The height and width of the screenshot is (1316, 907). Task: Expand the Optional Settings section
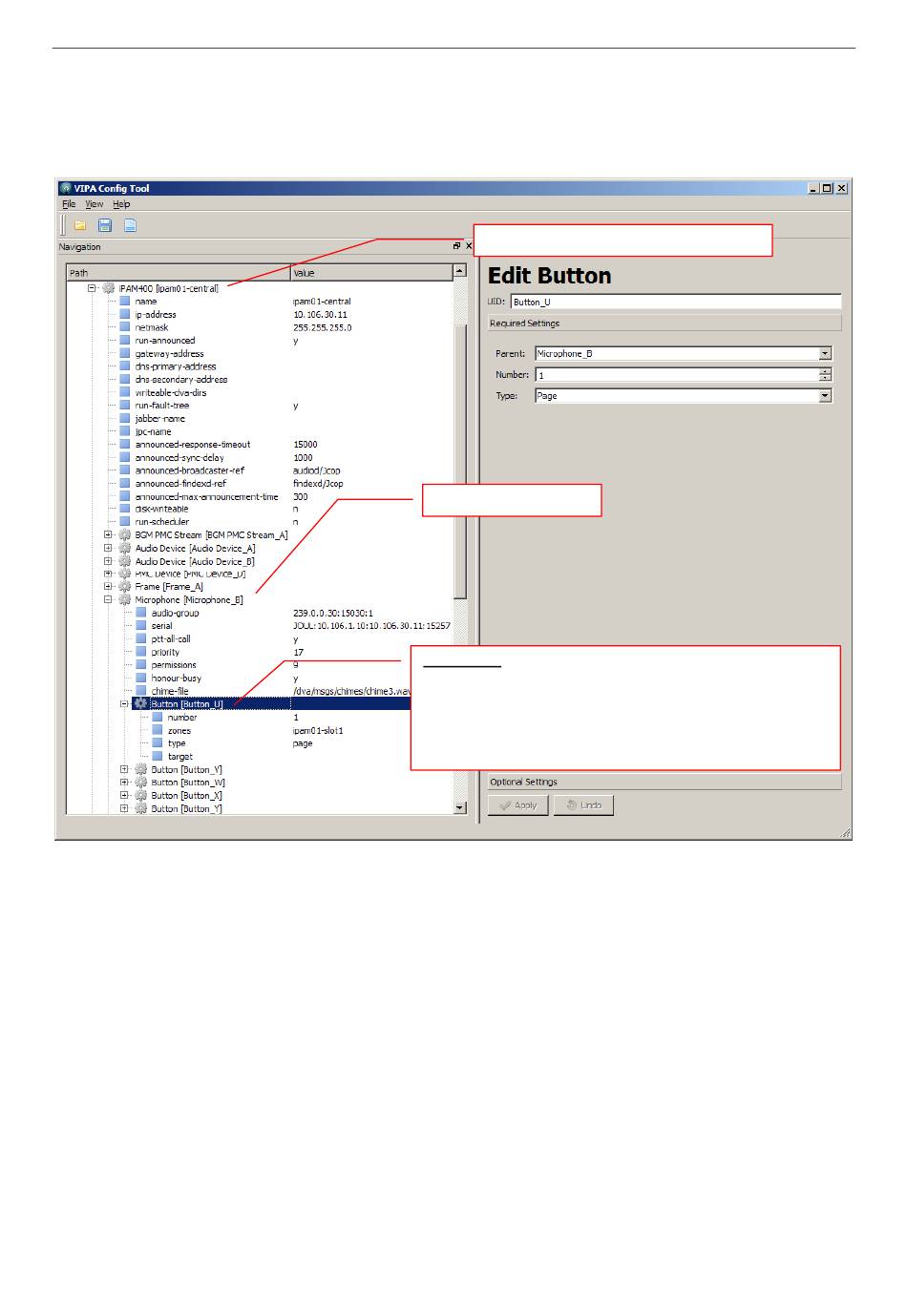click(x=664, y=782)
